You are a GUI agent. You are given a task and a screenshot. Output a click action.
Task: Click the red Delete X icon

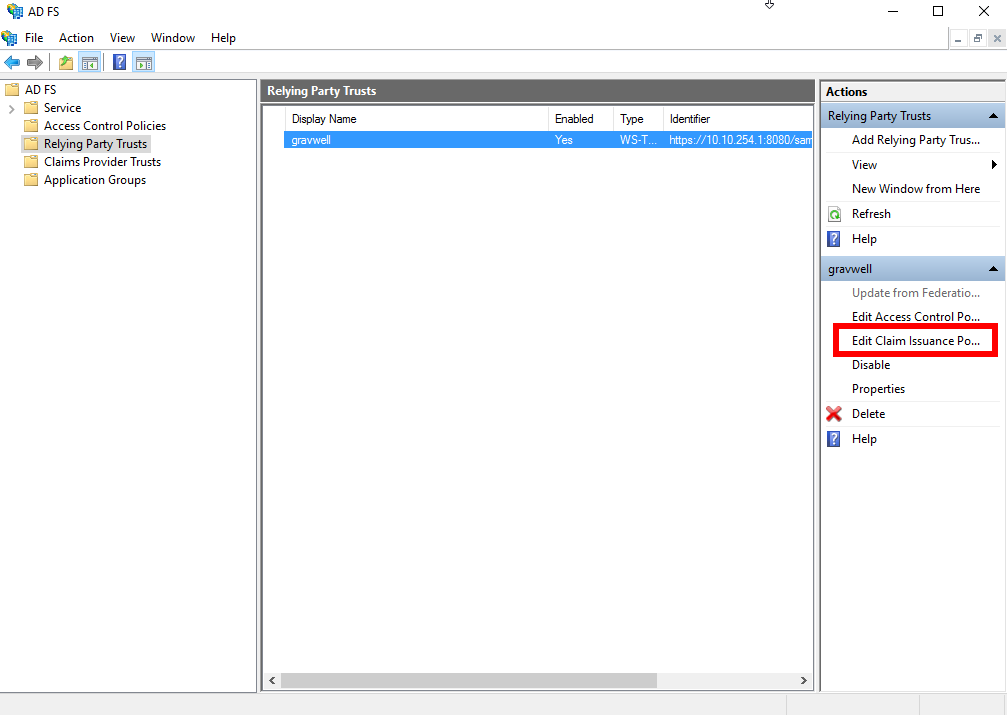pyautogui.click(x=834, y=414)
